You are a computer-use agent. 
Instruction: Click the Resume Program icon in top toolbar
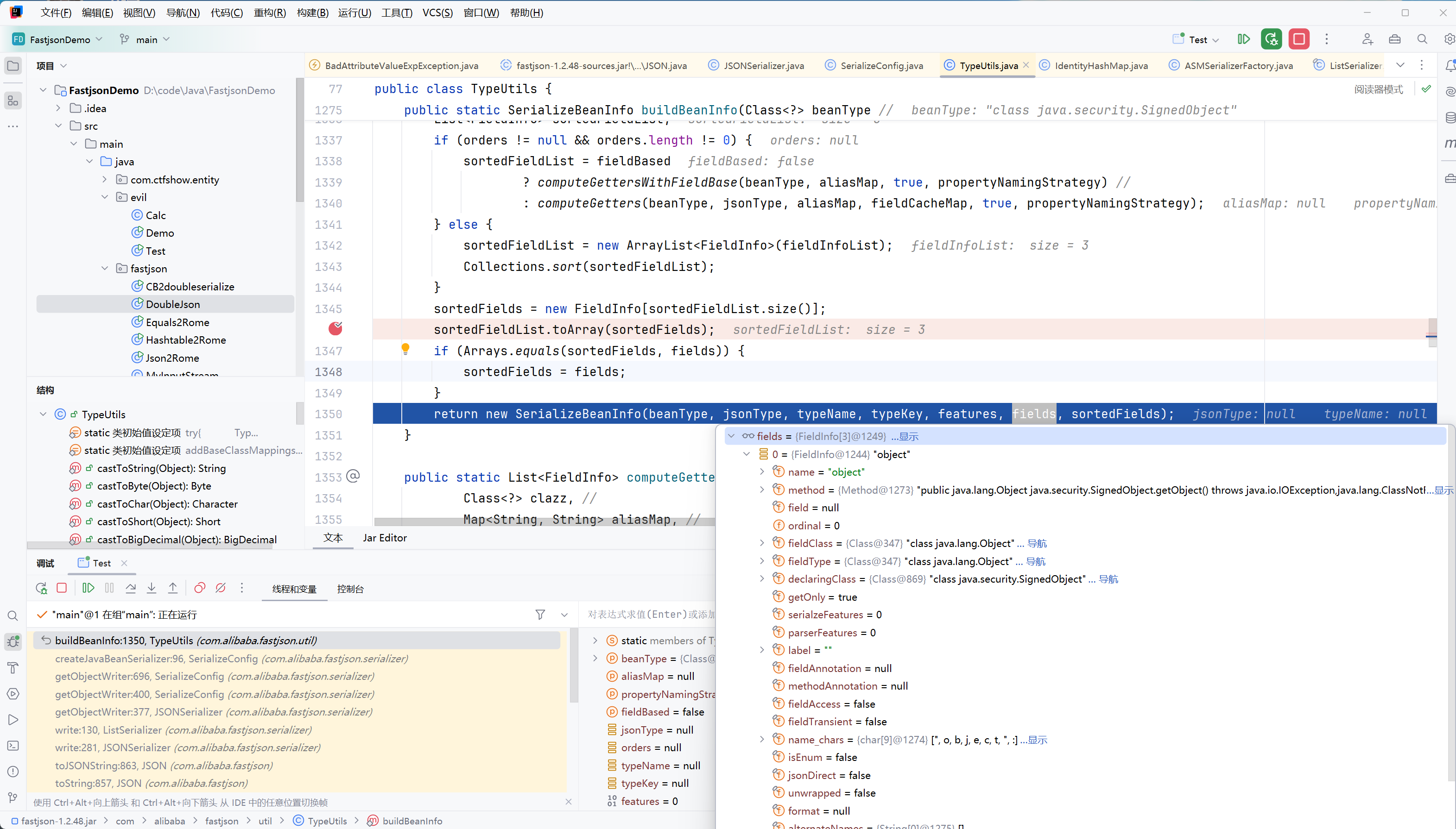(x=1243, y=39)
